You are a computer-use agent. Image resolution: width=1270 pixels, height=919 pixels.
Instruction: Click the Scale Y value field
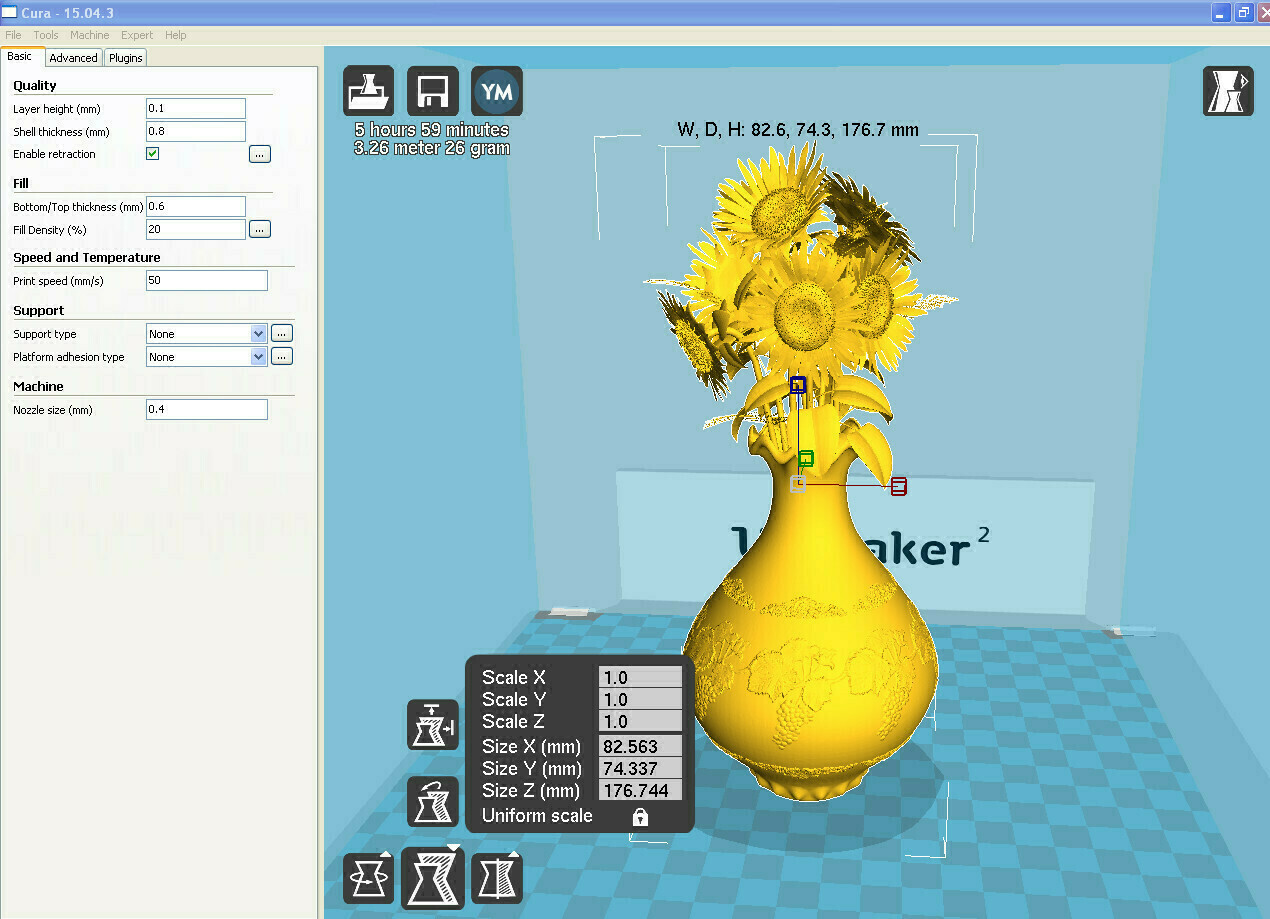(x=640, y=700)
